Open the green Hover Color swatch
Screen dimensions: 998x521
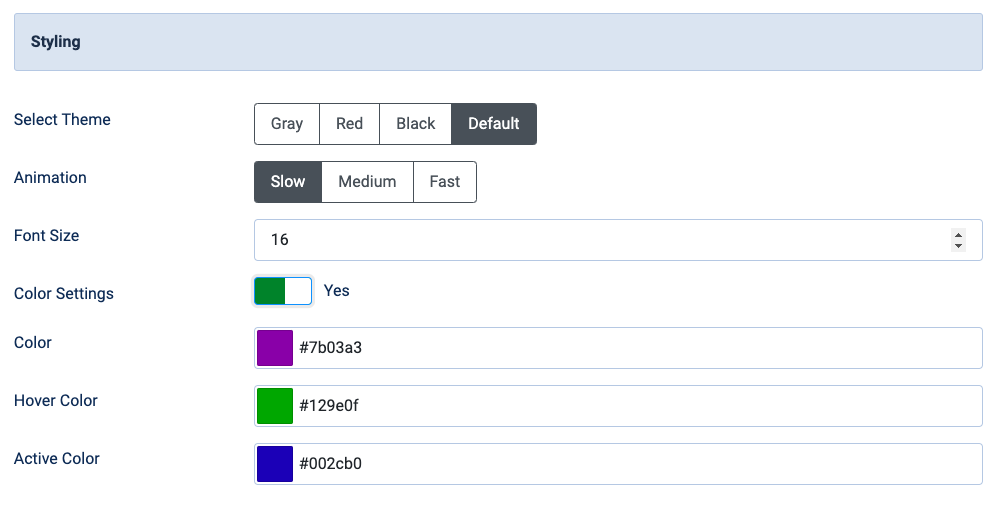pos(274,406)
